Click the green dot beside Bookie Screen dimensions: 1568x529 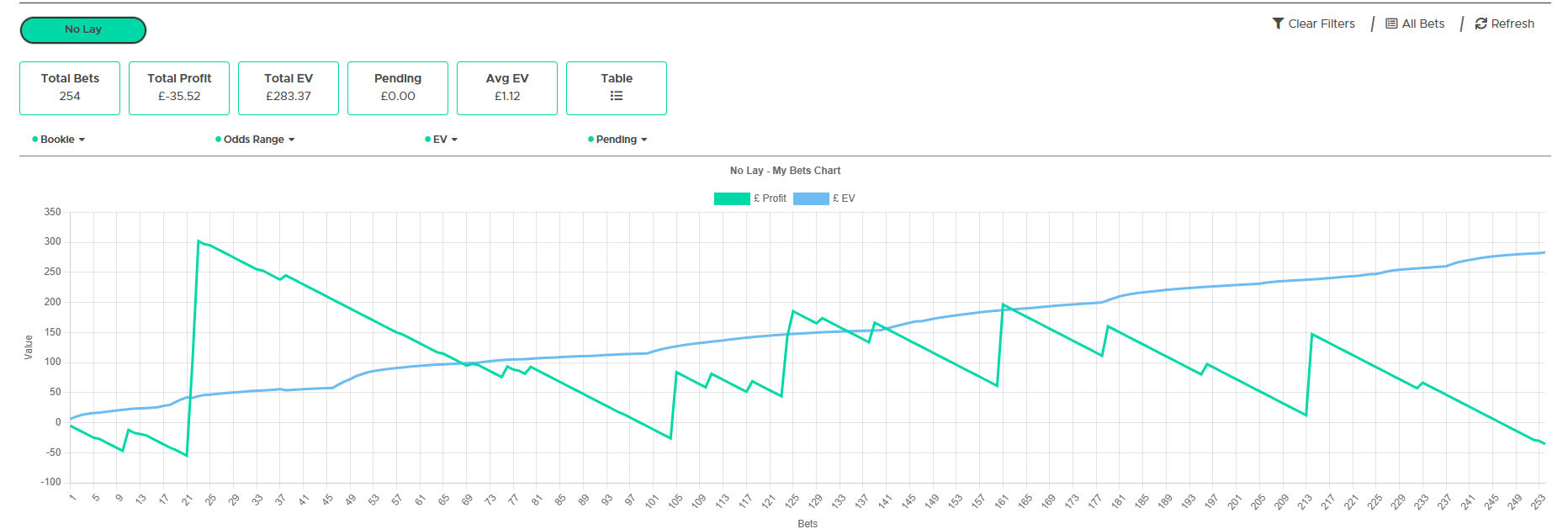click(34, 139)
